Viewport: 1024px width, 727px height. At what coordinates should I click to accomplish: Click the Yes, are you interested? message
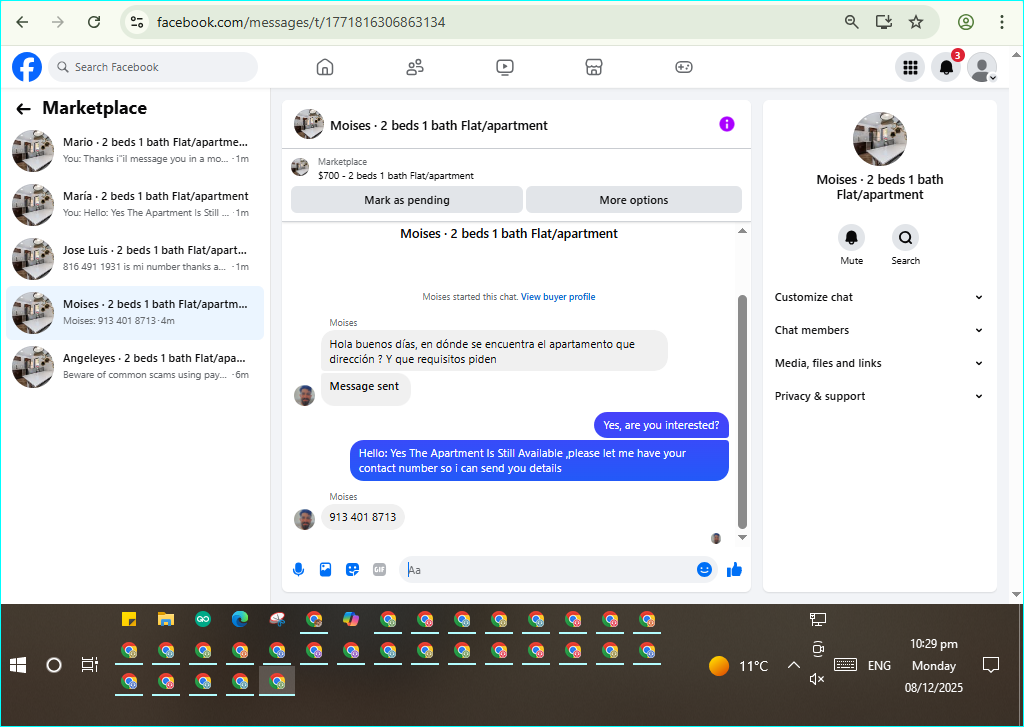661,425
